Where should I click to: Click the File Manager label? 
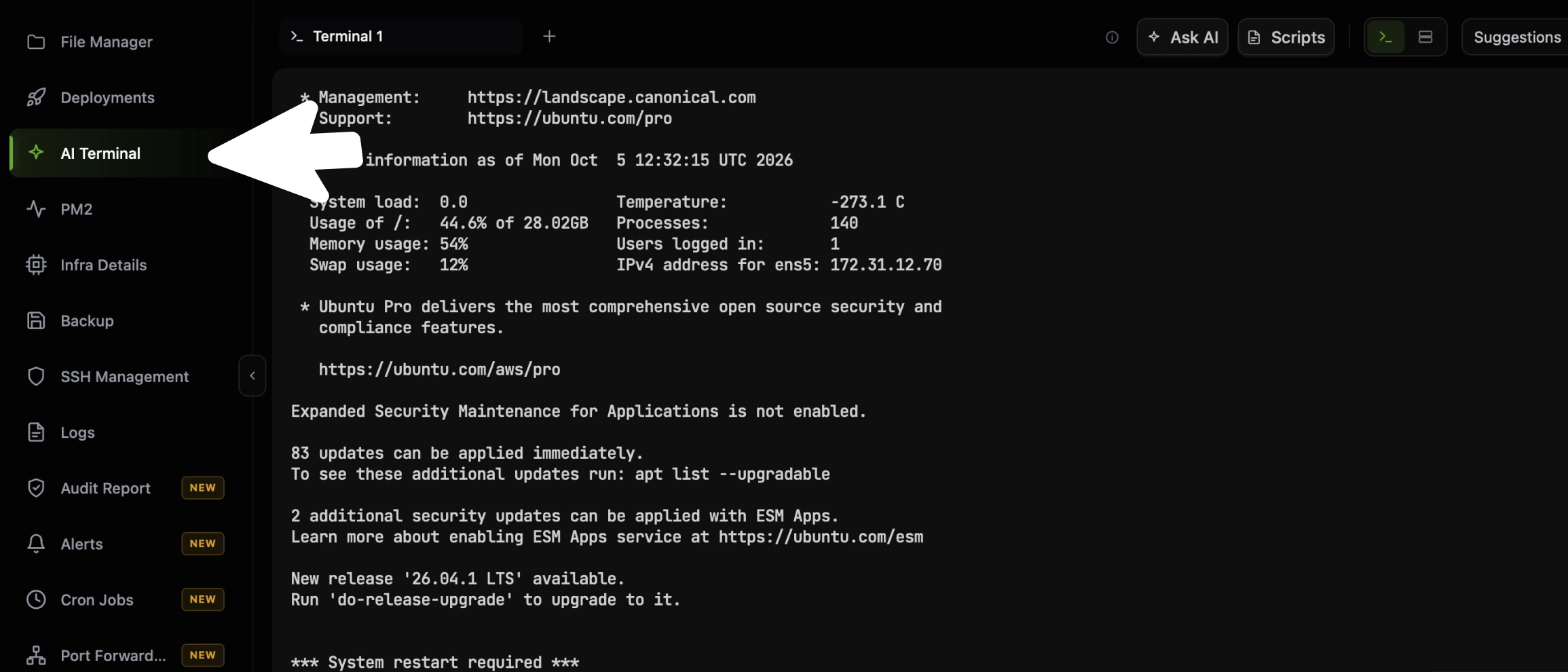click(107, 42)
